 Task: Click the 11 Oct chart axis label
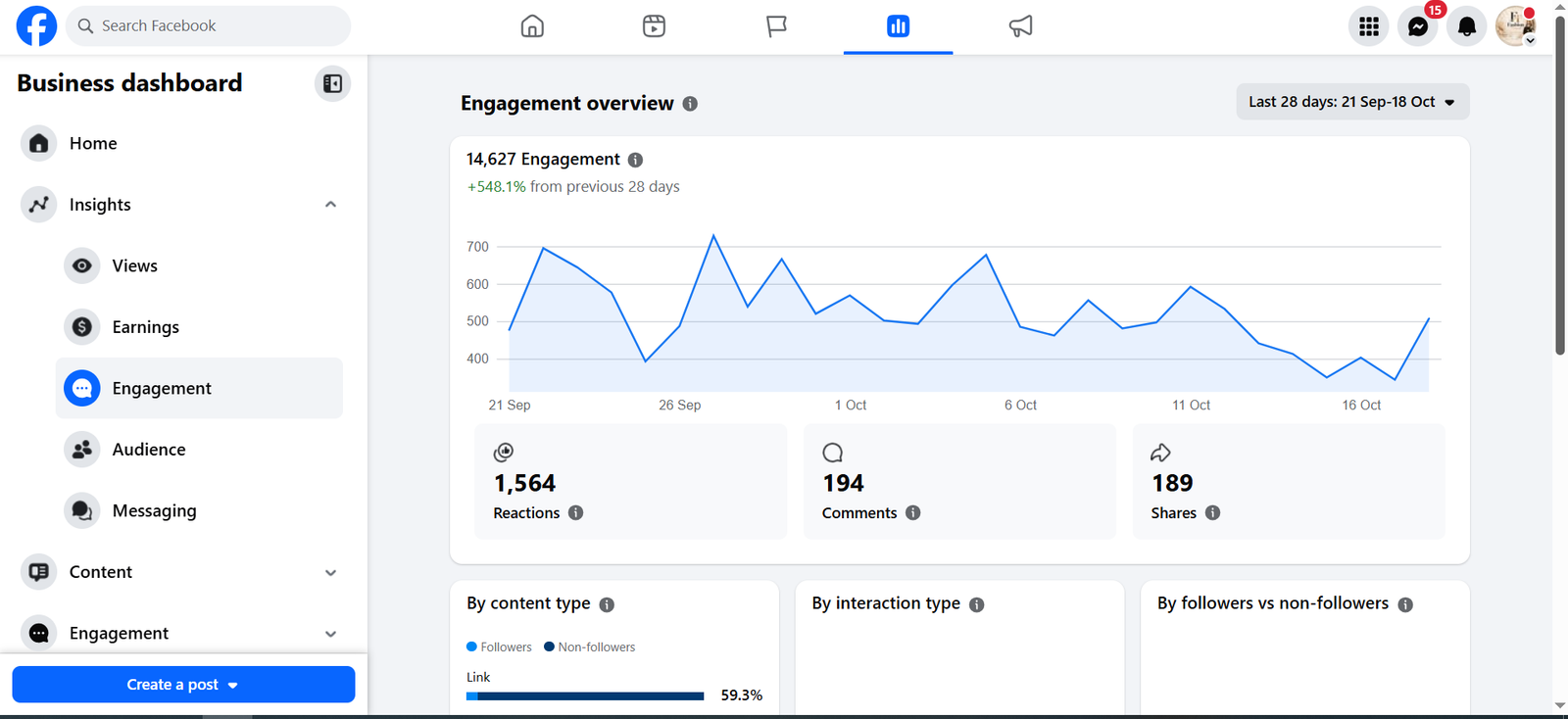tap(1192, 405)
